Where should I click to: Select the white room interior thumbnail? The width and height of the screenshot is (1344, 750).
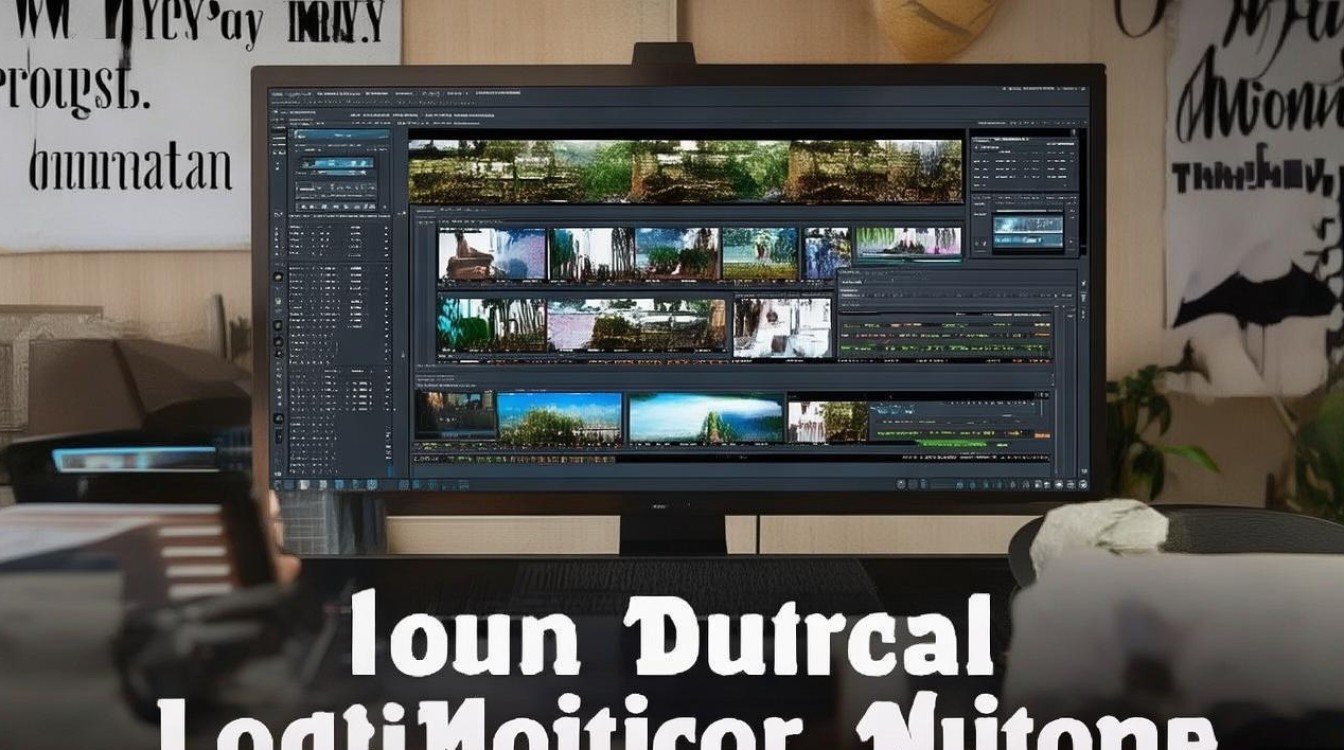click(782, 326)
